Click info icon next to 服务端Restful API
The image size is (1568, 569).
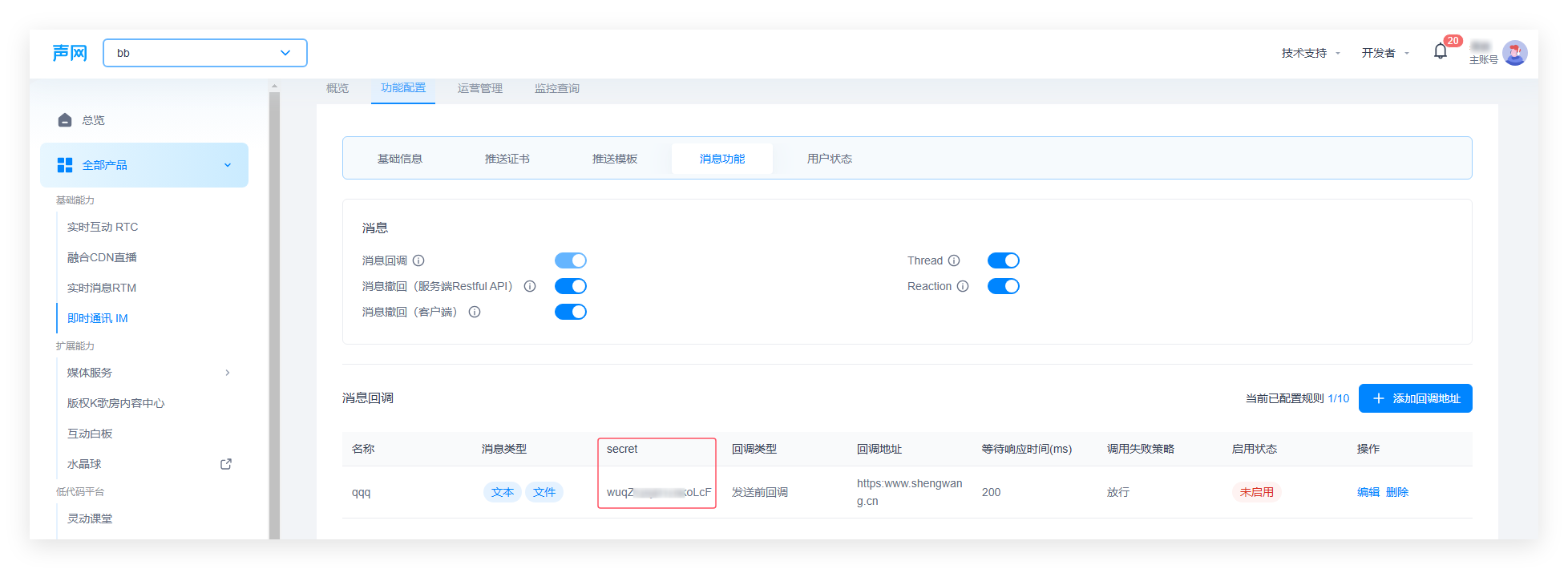(530, 286)
